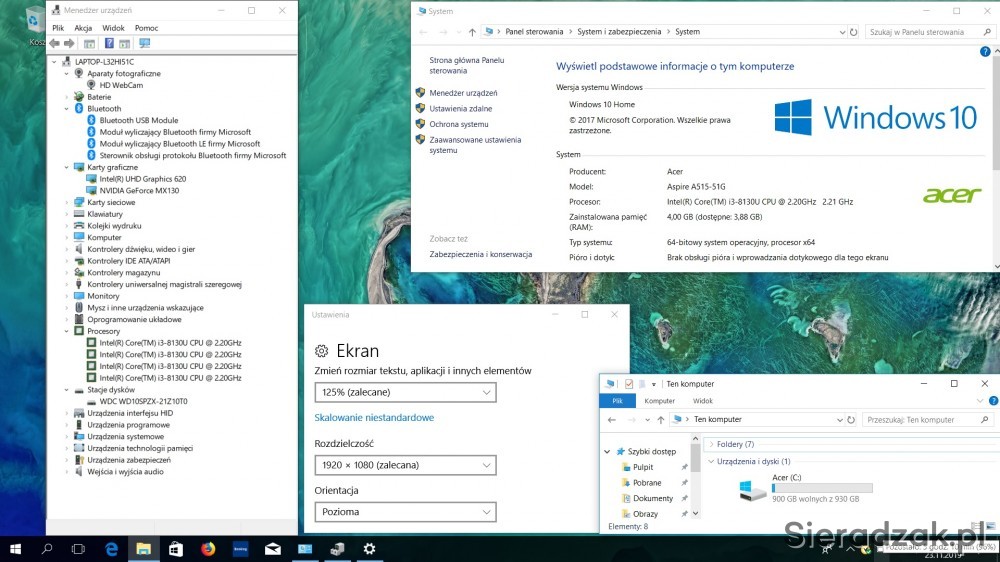Open the Mail app from taskbar
Screen dimensions: 1000x562
[272, 549]
